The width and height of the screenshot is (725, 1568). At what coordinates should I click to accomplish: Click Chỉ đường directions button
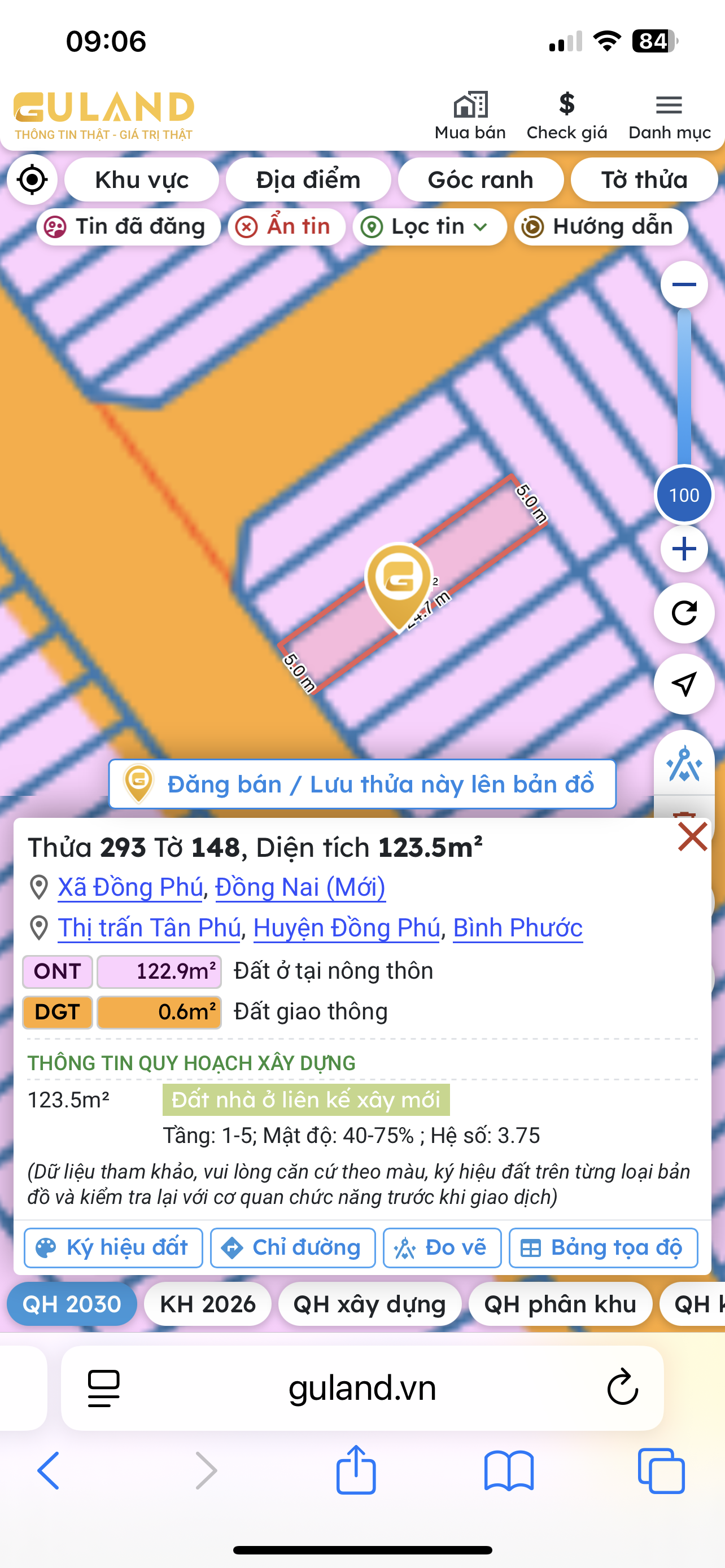point(293,1248)
